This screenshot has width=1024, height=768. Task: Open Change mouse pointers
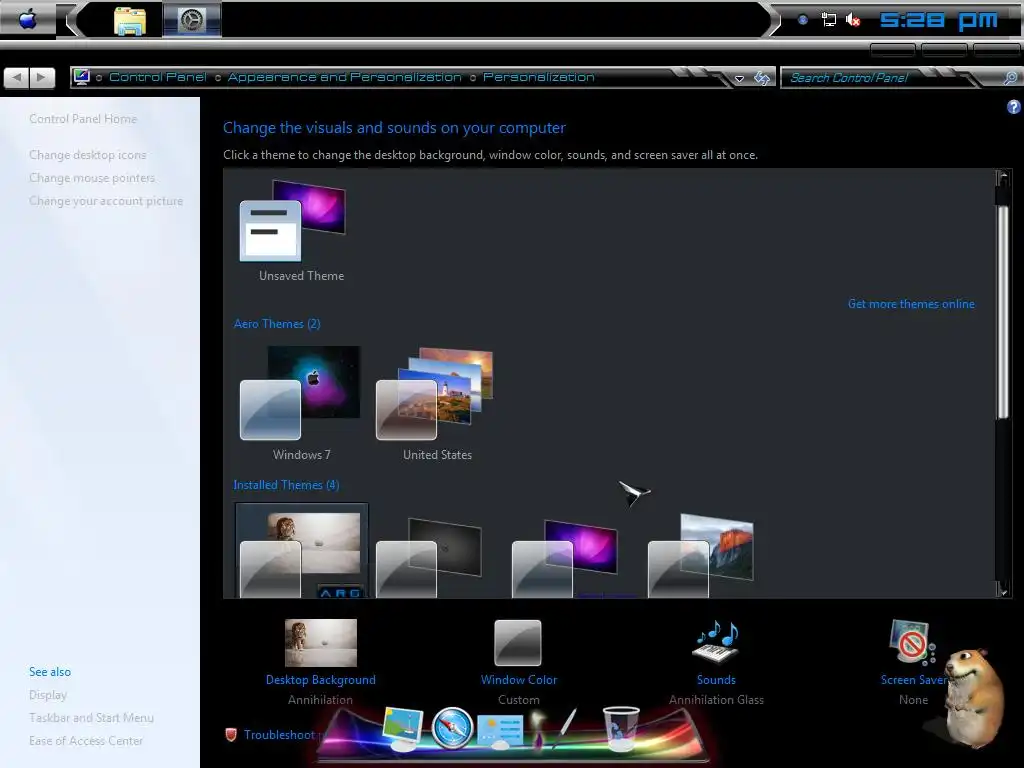click(92, 178)
